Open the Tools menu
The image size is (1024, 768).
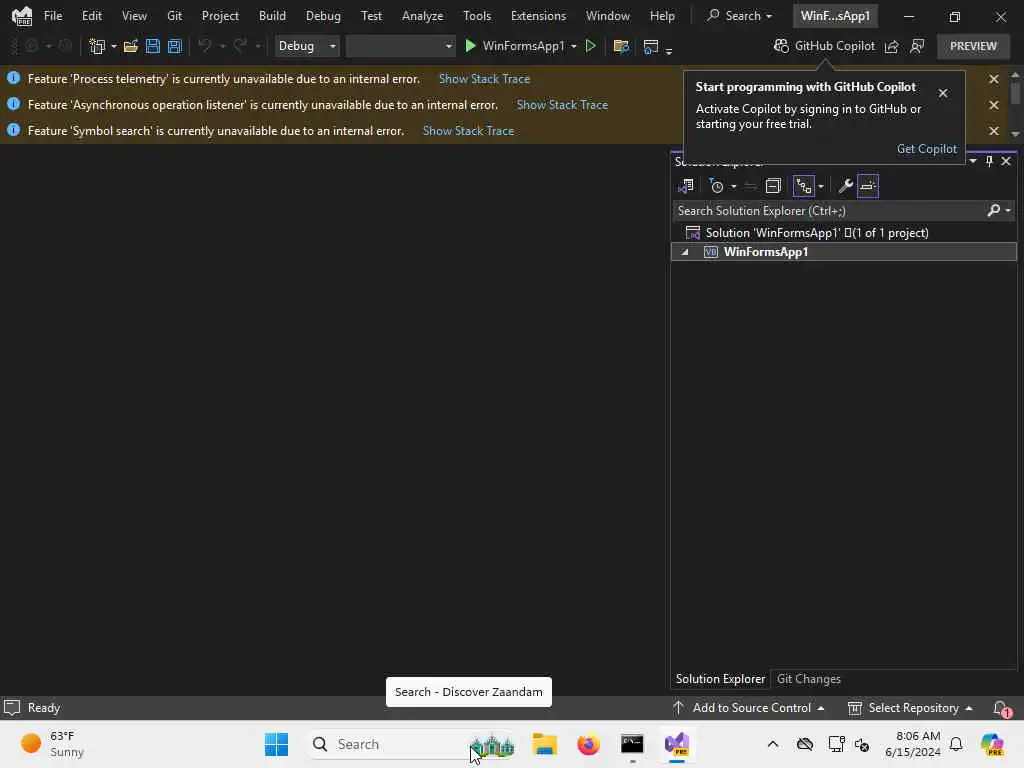pos(477,16)
